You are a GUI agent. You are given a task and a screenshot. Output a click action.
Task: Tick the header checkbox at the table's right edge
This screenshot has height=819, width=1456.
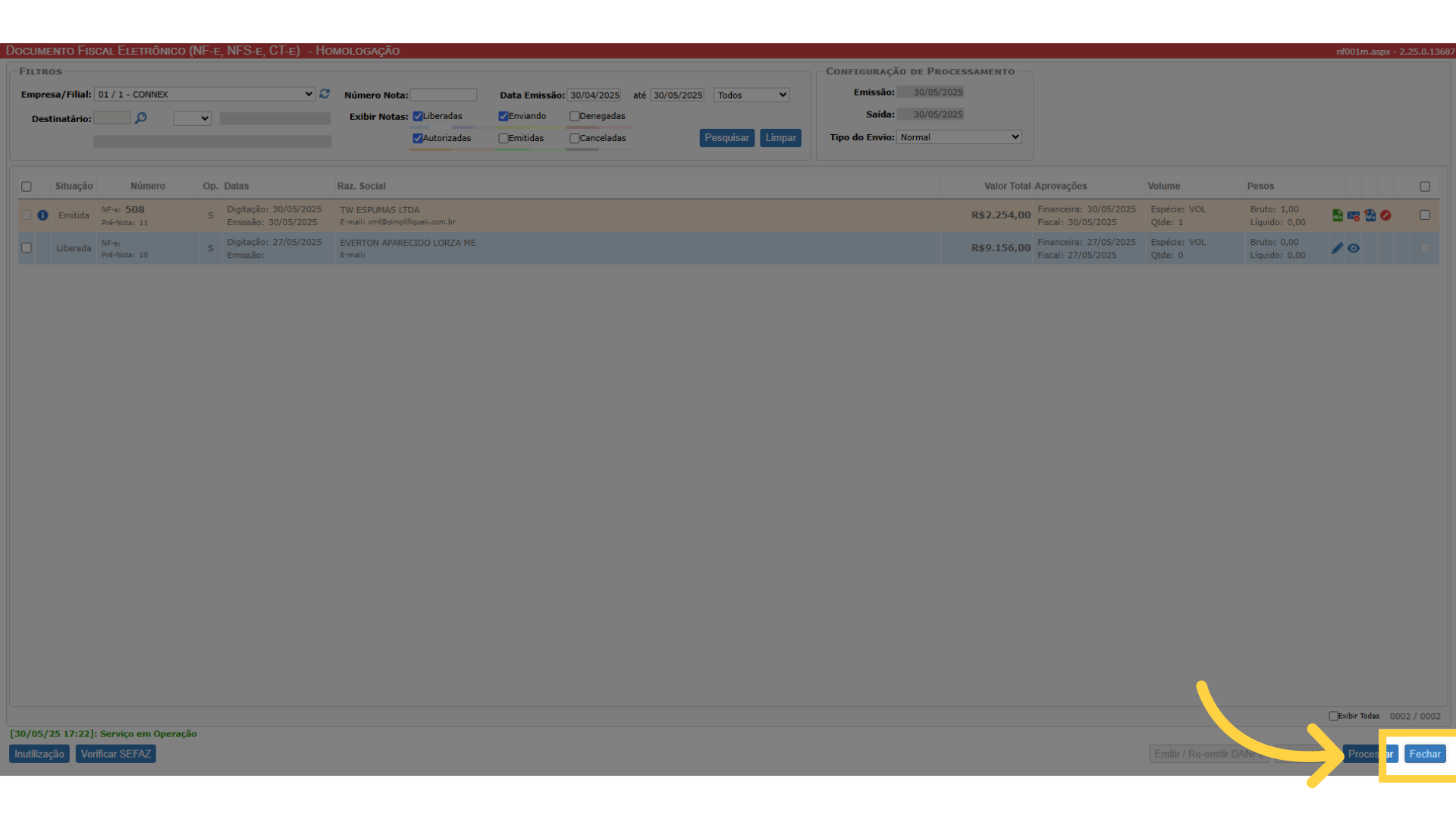[x=1425, y=187]
